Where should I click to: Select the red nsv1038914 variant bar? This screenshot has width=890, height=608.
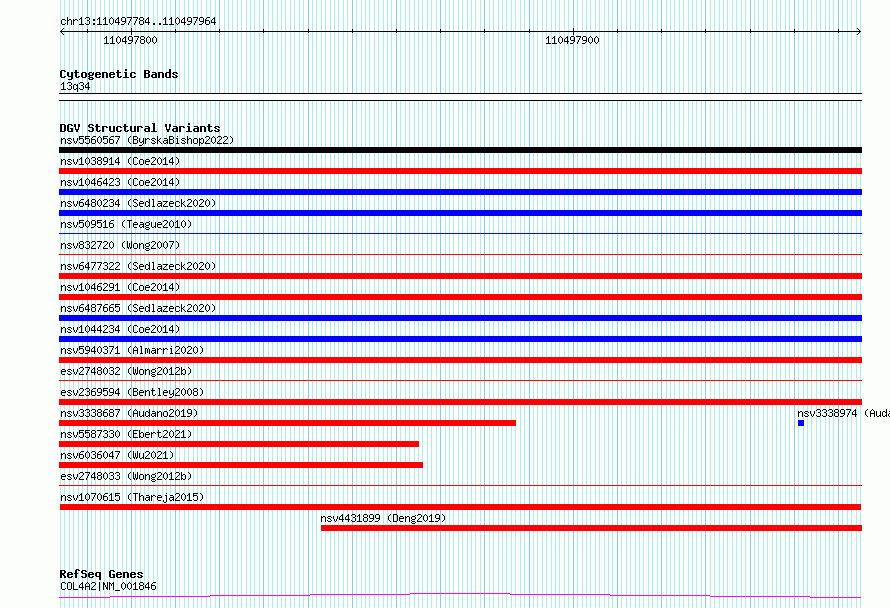[460, 171]
